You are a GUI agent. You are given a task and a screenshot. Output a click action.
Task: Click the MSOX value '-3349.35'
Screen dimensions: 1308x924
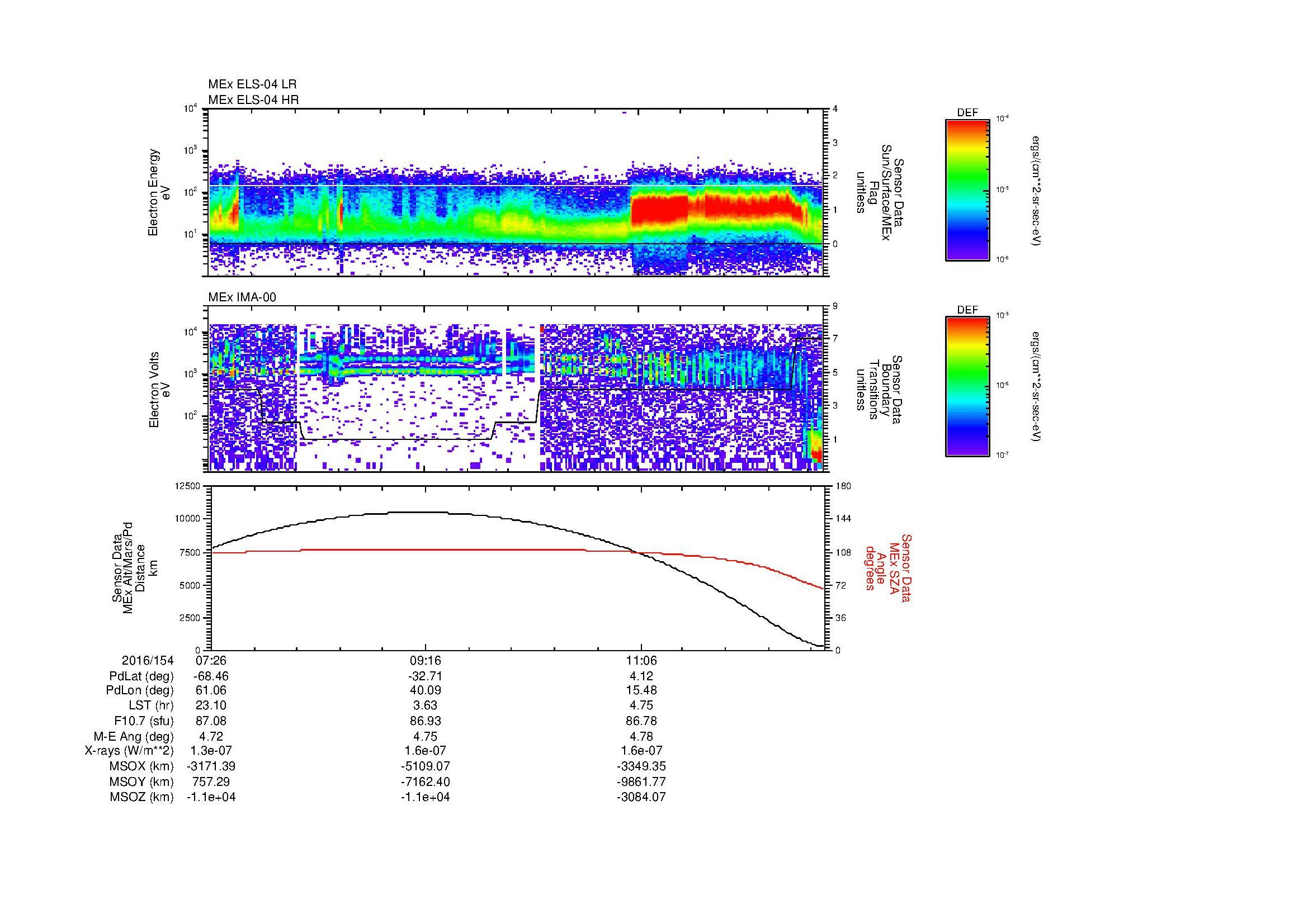click(x=641, y=767)
